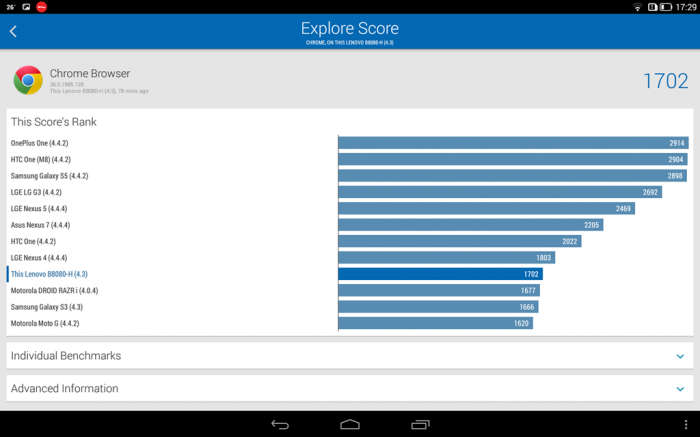Select the LGE Nexus 5 (4.4.4) entry
This screenshot has height=437, width=700.
click(39, 209)
